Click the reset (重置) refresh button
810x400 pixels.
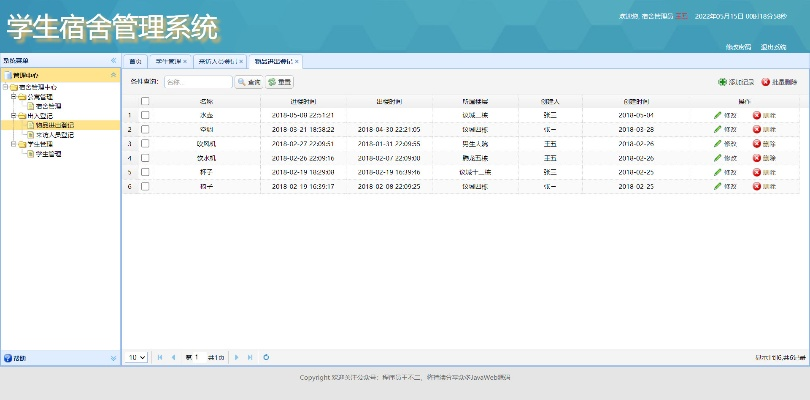[280, 82]
